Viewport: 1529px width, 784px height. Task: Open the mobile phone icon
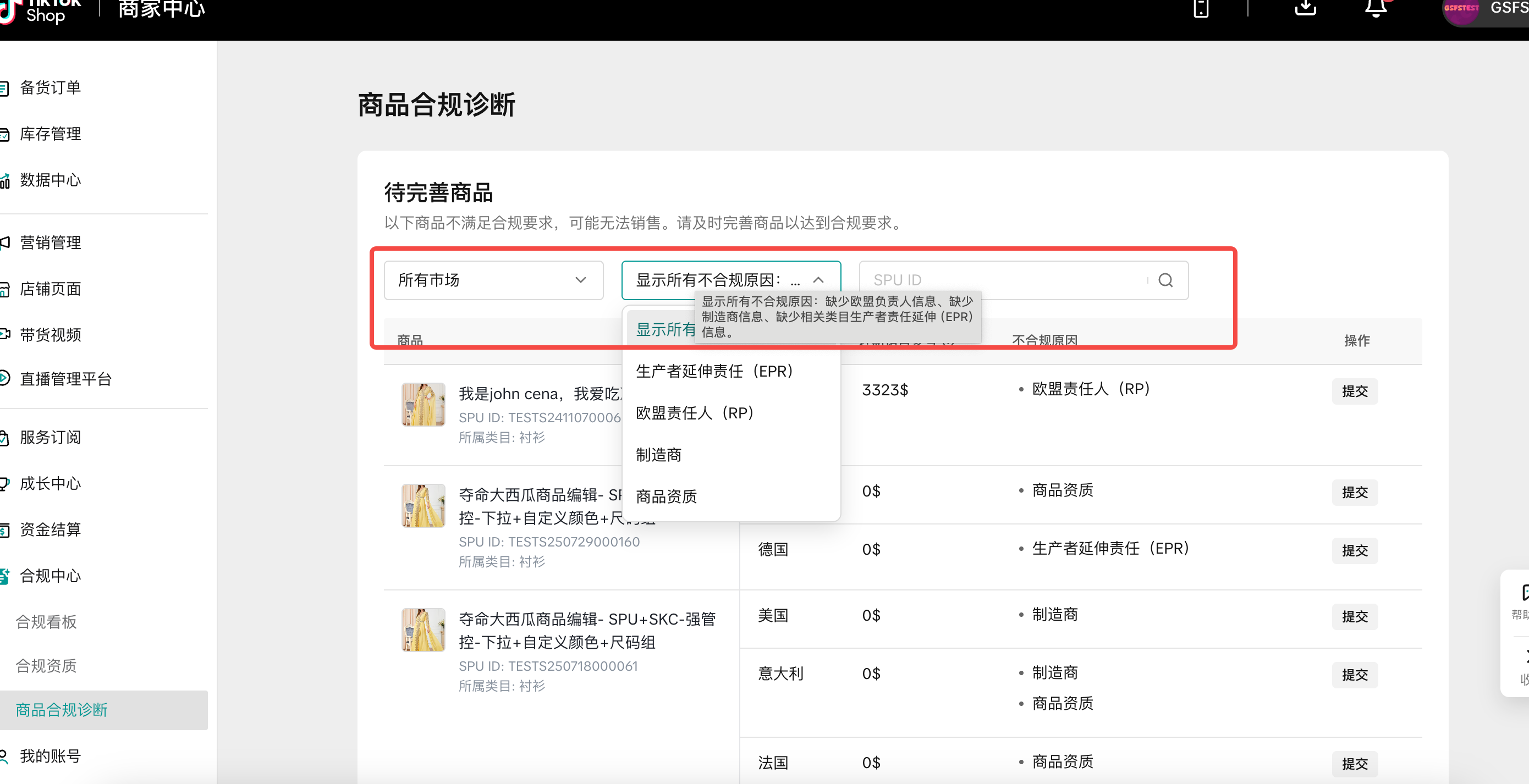coord(1201,8)
